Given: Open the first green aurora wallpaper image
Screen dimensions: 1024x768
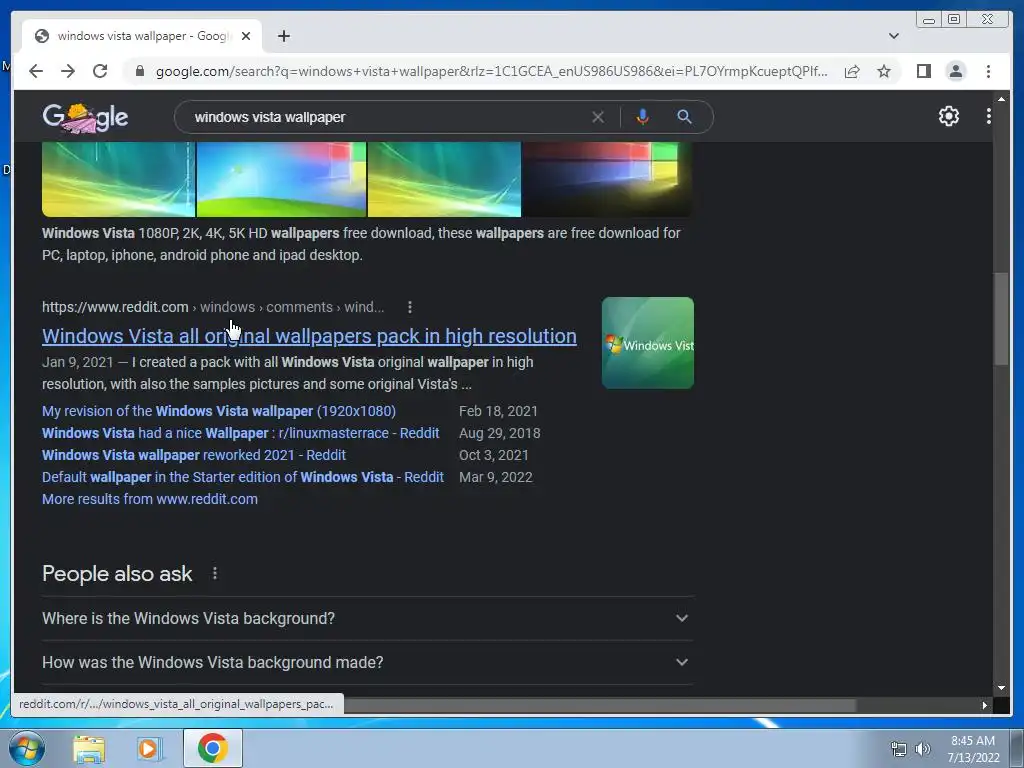Looking at the screenshot, I should coord(118,179).
